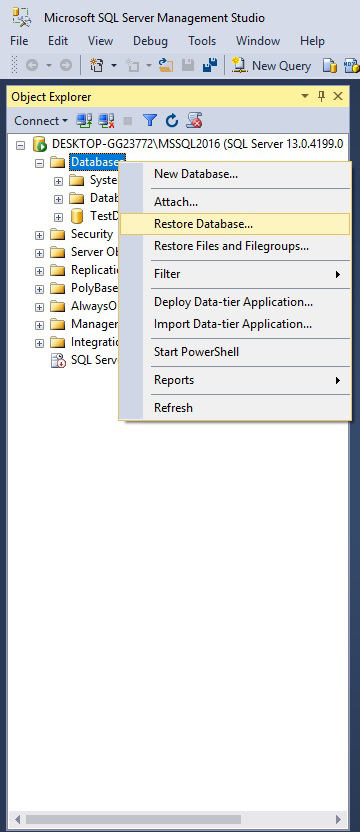This screenshot has height=832, width=360.
Task: Open the New Project dropdown arrow
Action: click(114, 66)
